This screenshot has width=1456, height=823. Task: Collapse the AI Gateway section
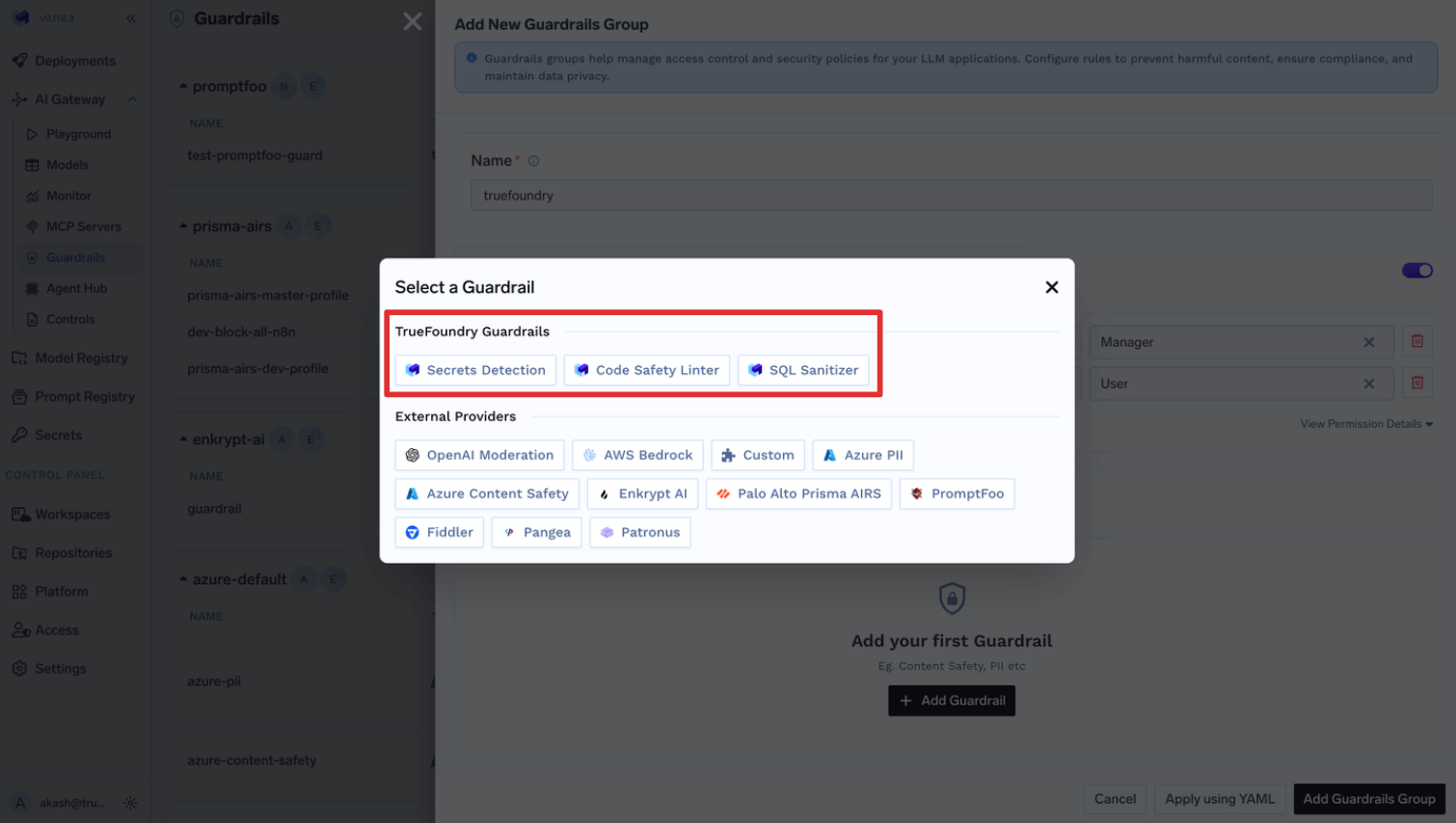(x=132, y=99)
